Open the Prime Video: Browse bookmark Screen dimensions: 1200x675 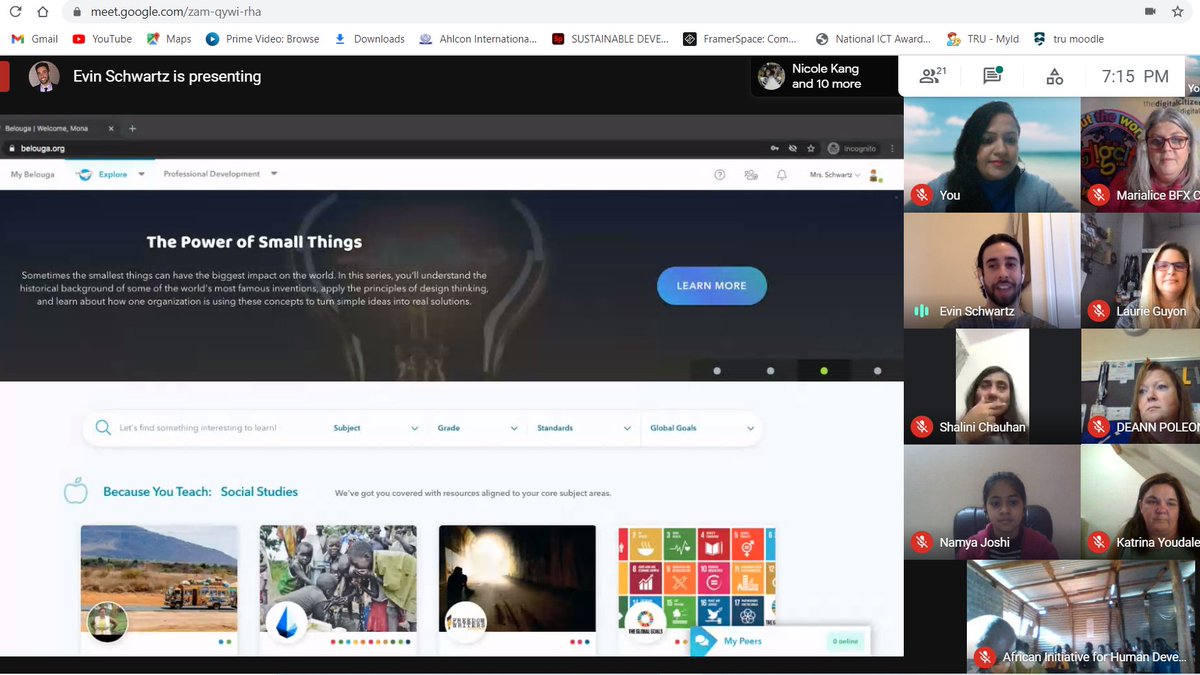pos(262,39)
